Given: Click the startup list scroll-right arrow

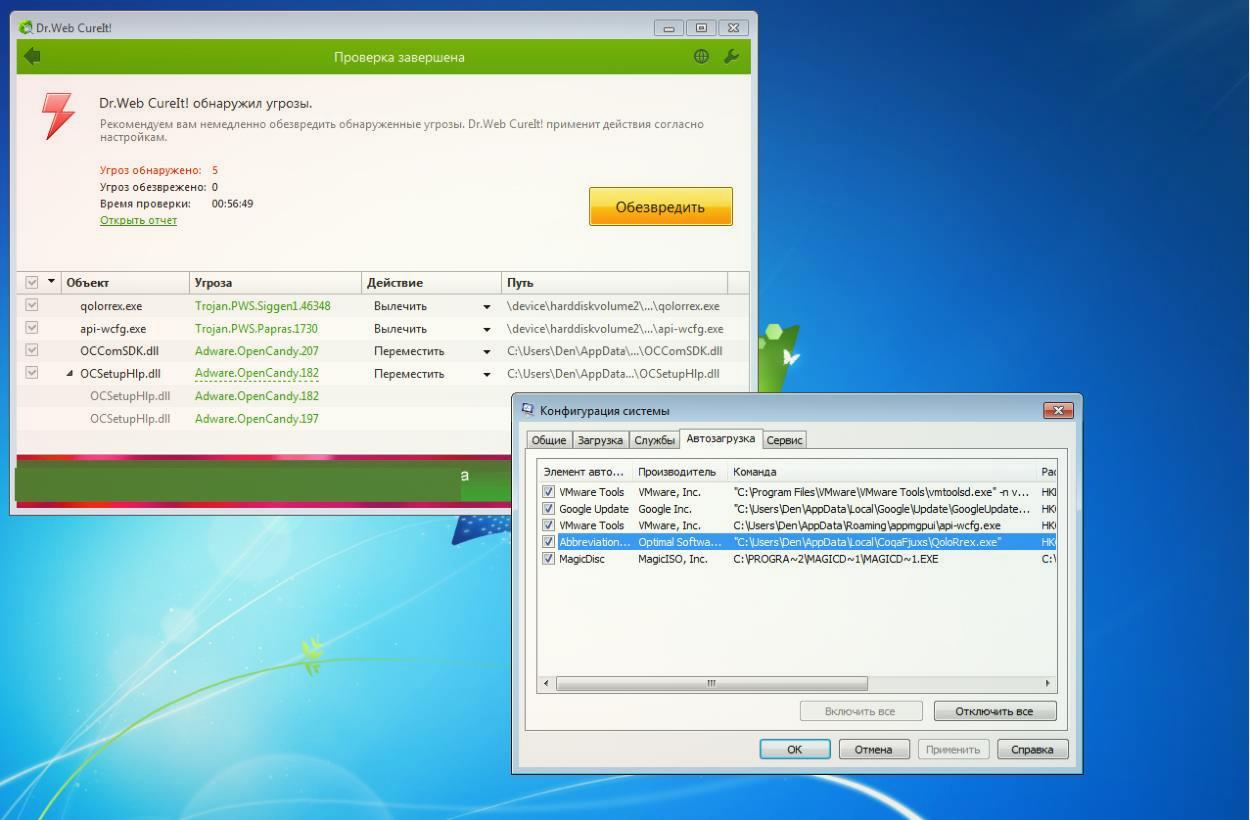Looking at the screenshot, I should [1048, 683].
